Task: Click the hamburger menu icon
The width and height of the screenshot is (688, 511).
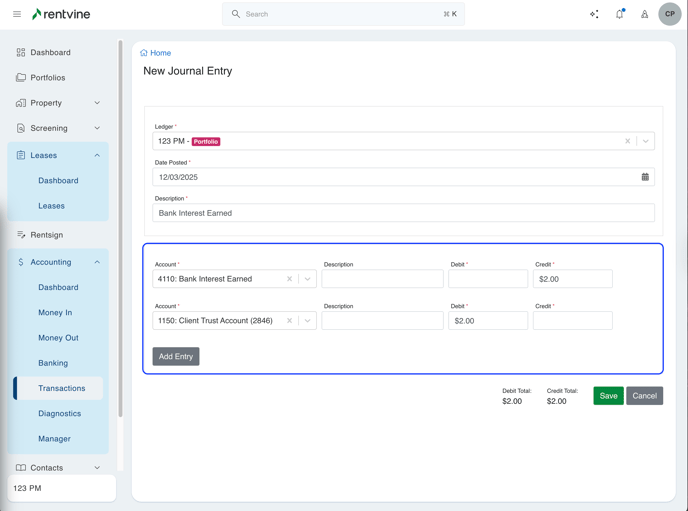Action: pos(17,14)
